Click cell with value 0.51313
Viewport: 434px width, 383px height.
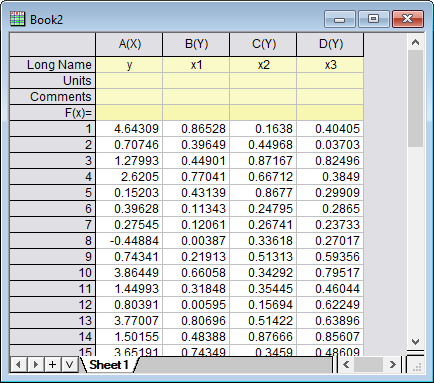click(263, 257)
